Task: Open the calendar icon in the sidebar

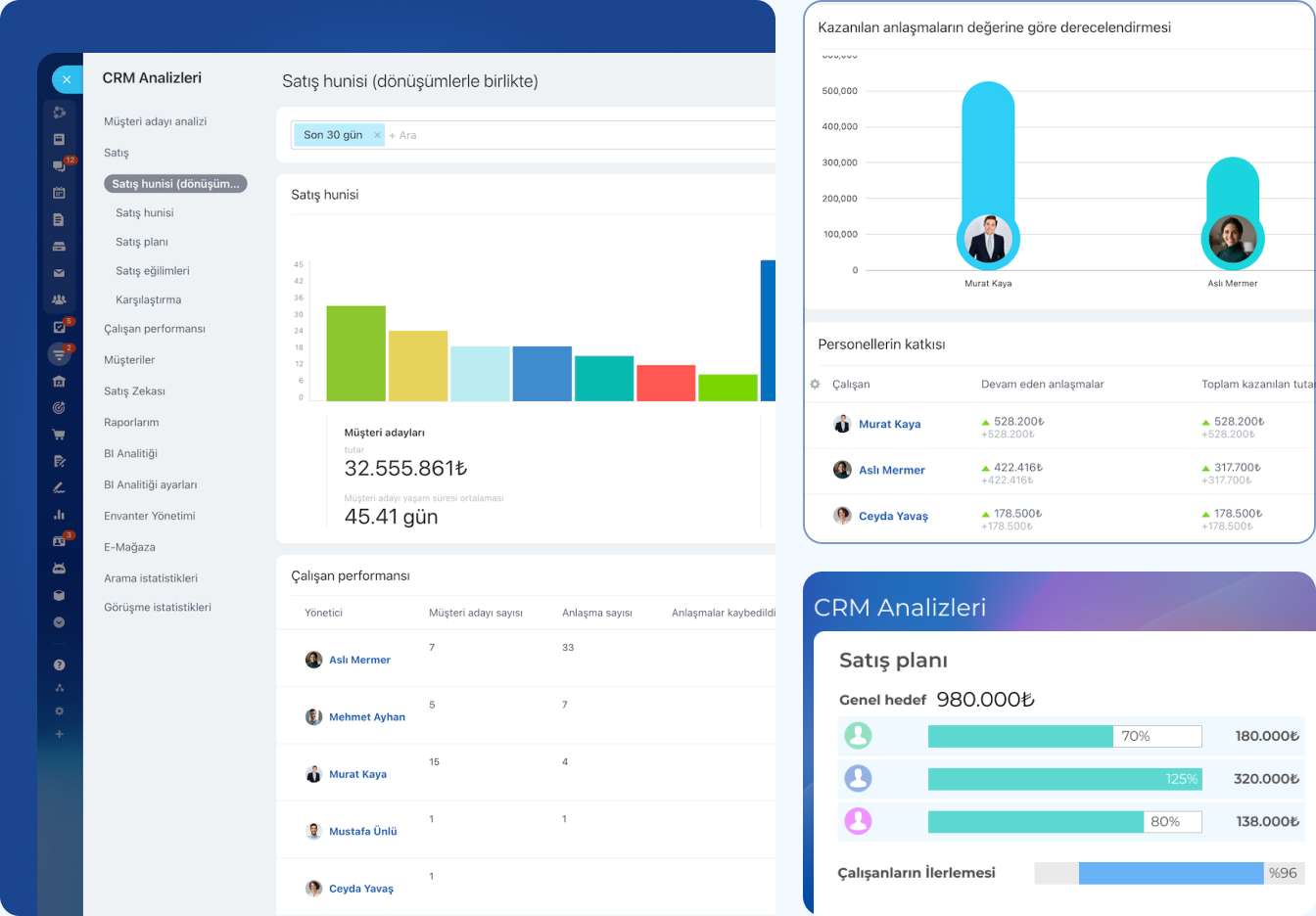Action: [59, 193]
